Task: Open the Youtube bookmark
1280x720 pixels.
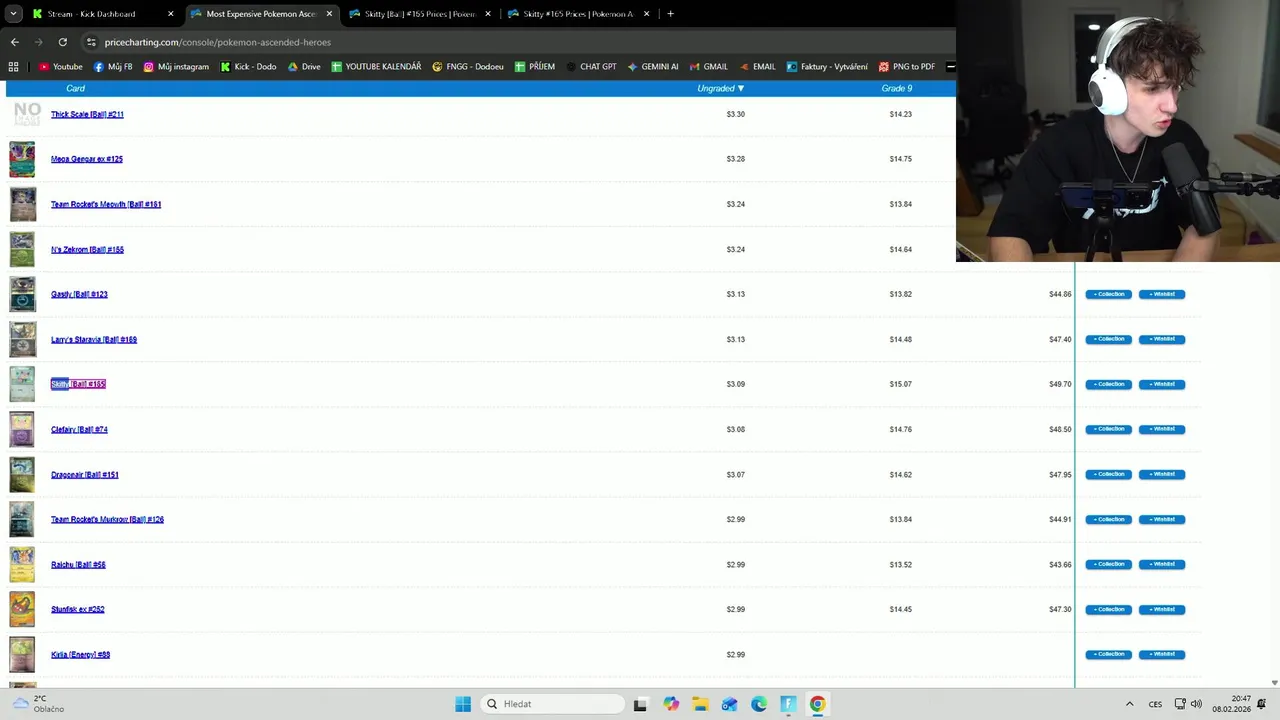Action: (60, 67)
